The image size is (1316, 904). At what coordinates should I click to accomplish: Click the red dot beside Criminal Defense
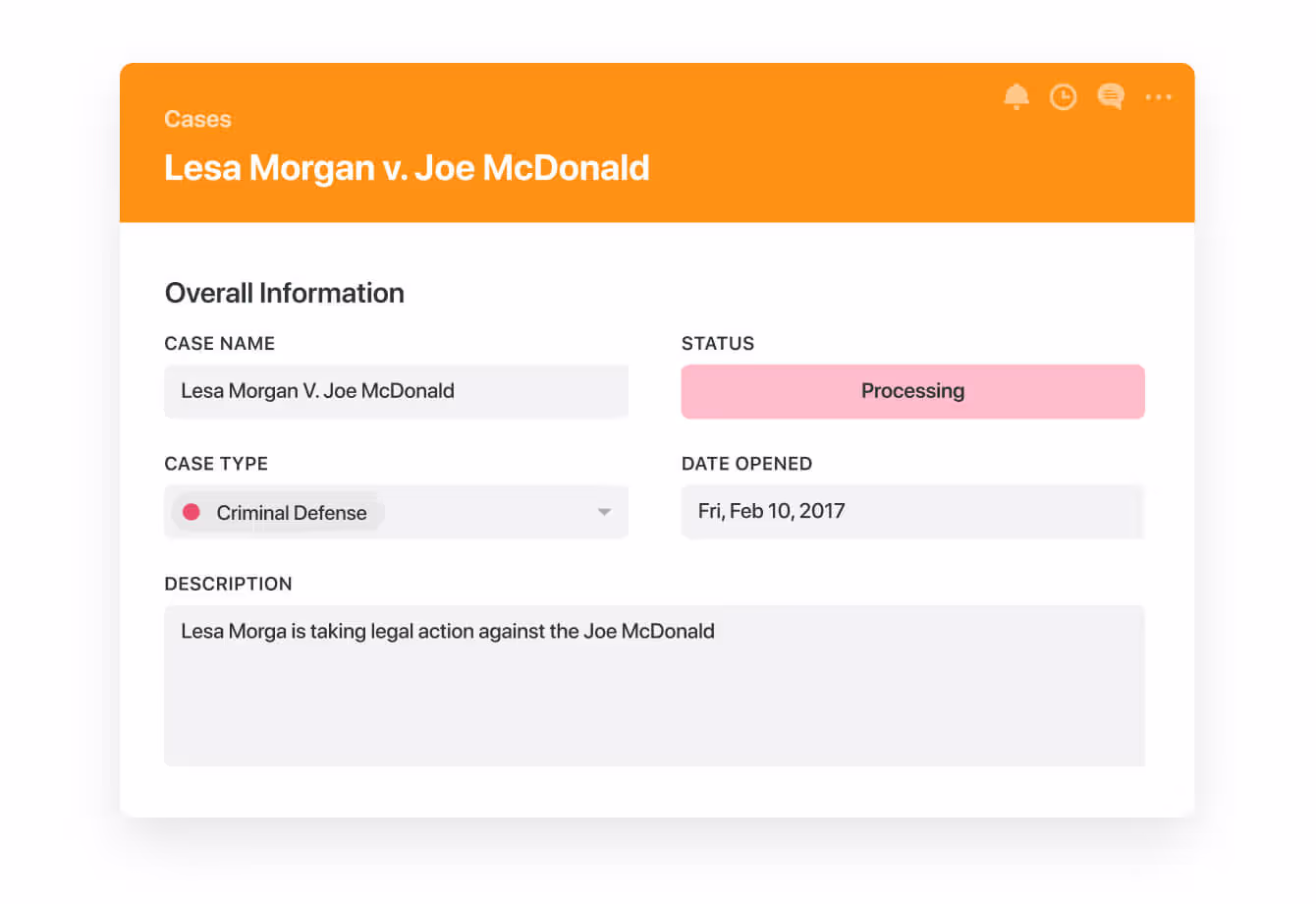point(192,512)
